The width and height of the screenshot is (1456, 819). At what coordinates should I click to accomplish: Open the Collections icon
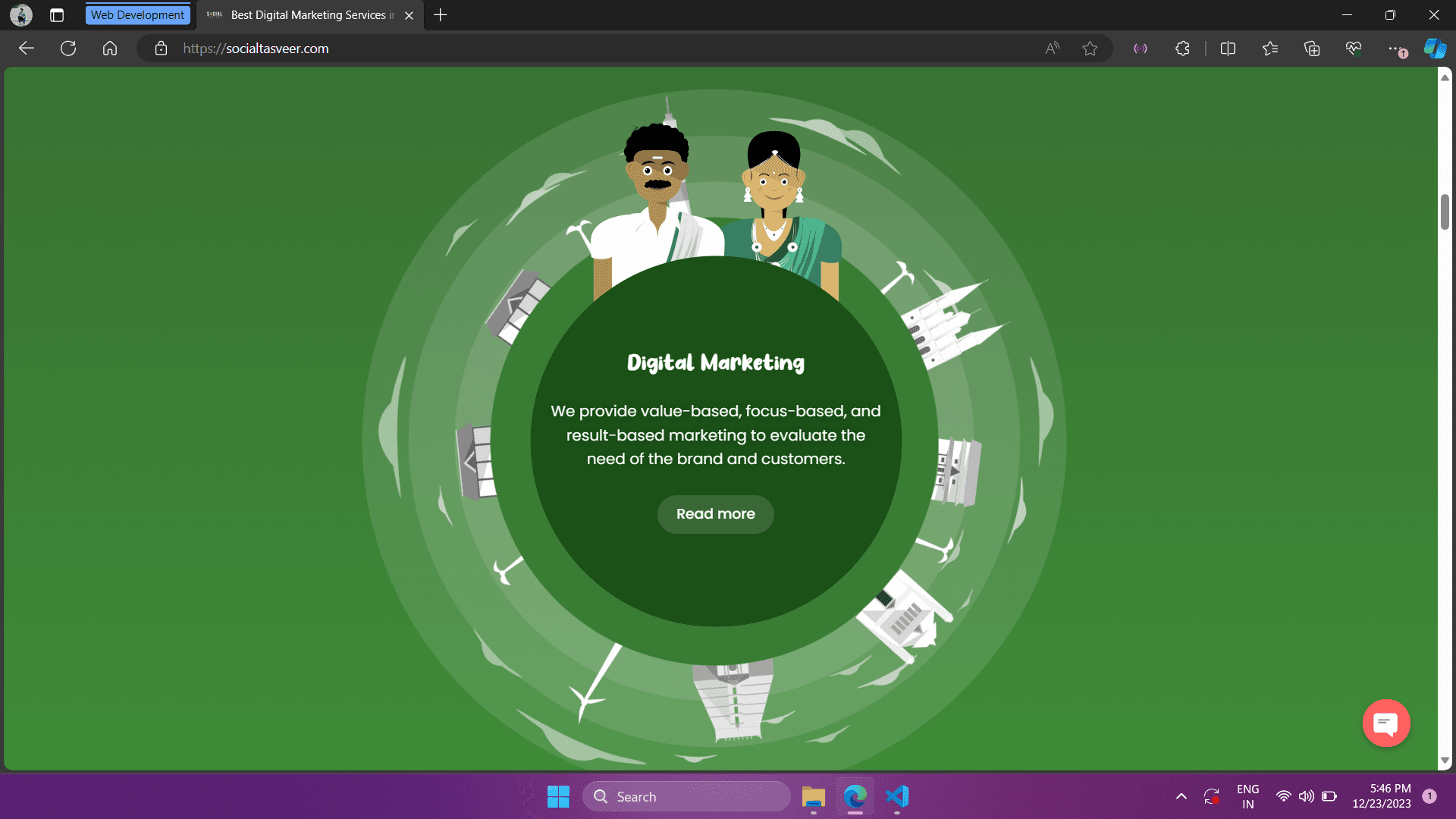pos(1312,49)
